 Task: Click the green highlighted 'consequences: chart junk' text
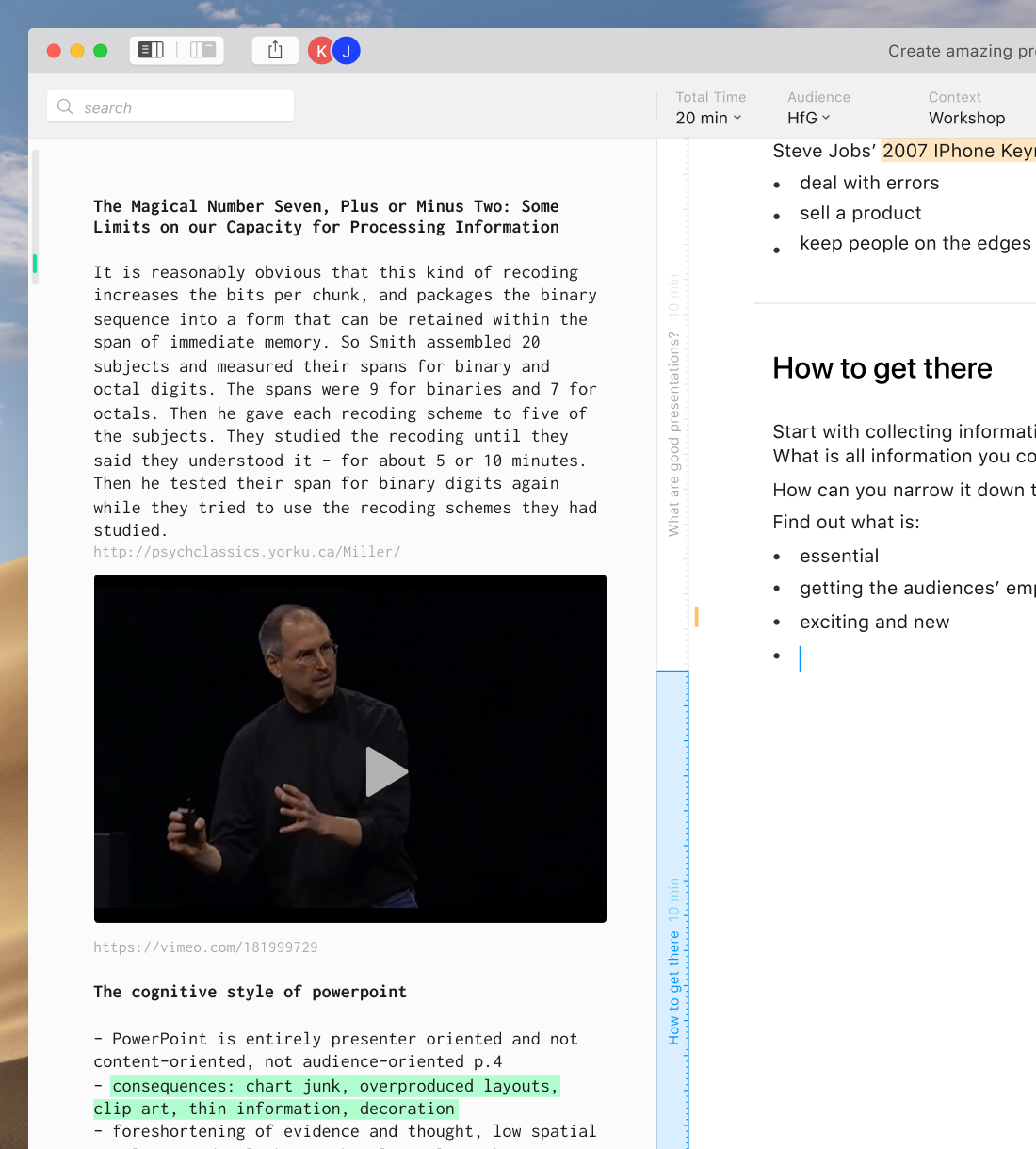(x=326, y=1097)
